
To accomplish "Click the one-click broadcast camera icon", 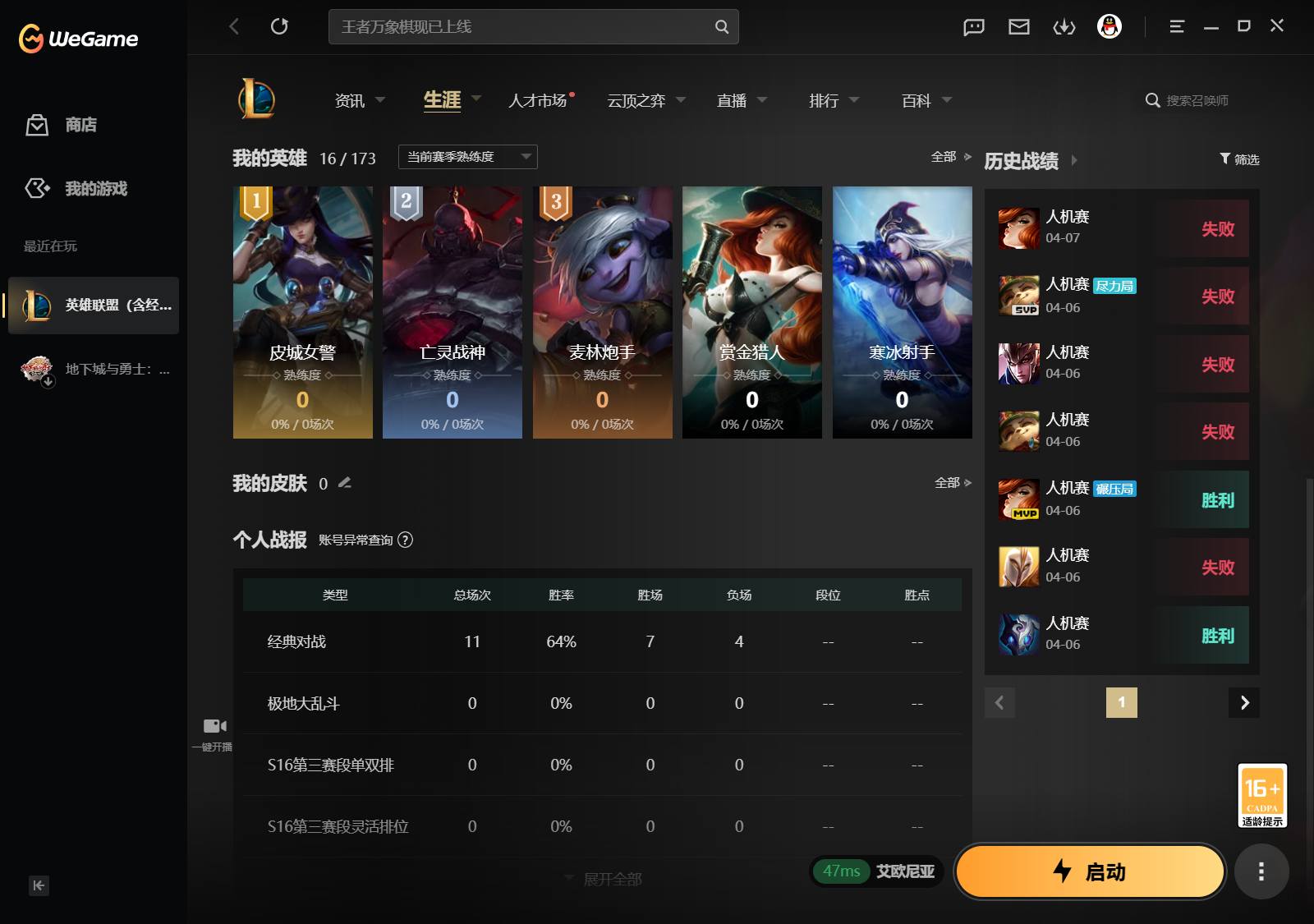I will 214,726.
